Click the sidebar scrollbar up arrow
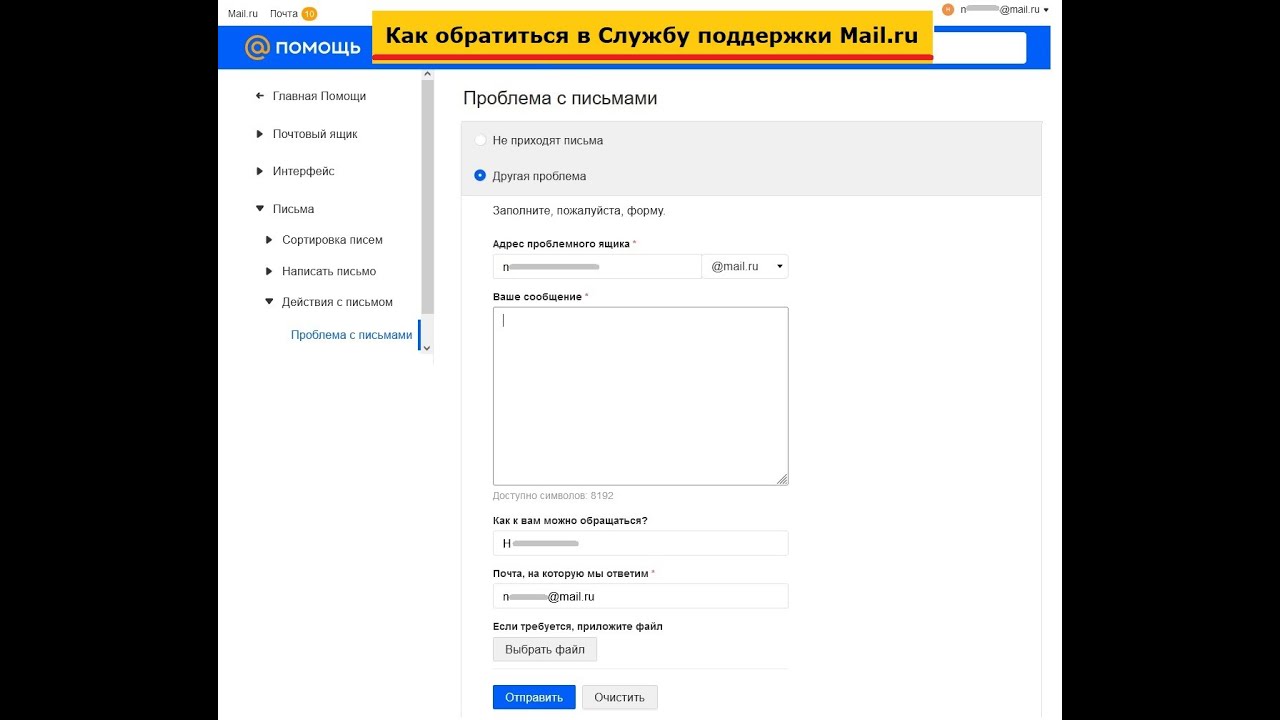Image resolution: width=1280 pixels, height=720 pixels. [428, 74]
